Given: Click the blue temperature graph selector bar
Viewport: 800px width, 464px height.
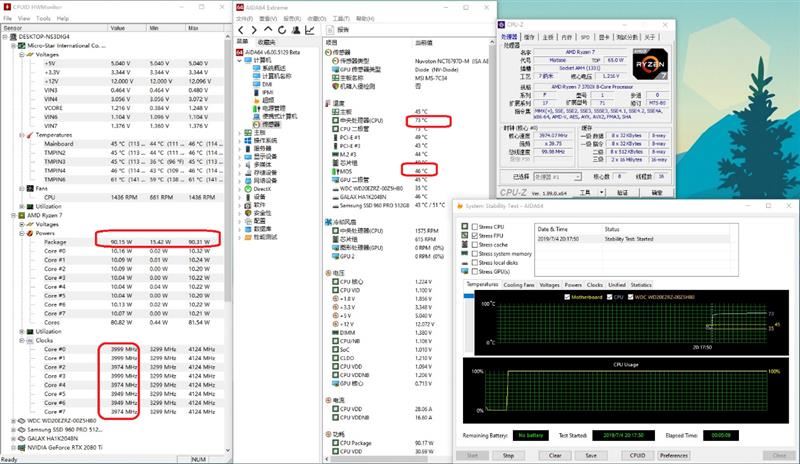Looking at the screenshot, I should (x=468, y=296).
